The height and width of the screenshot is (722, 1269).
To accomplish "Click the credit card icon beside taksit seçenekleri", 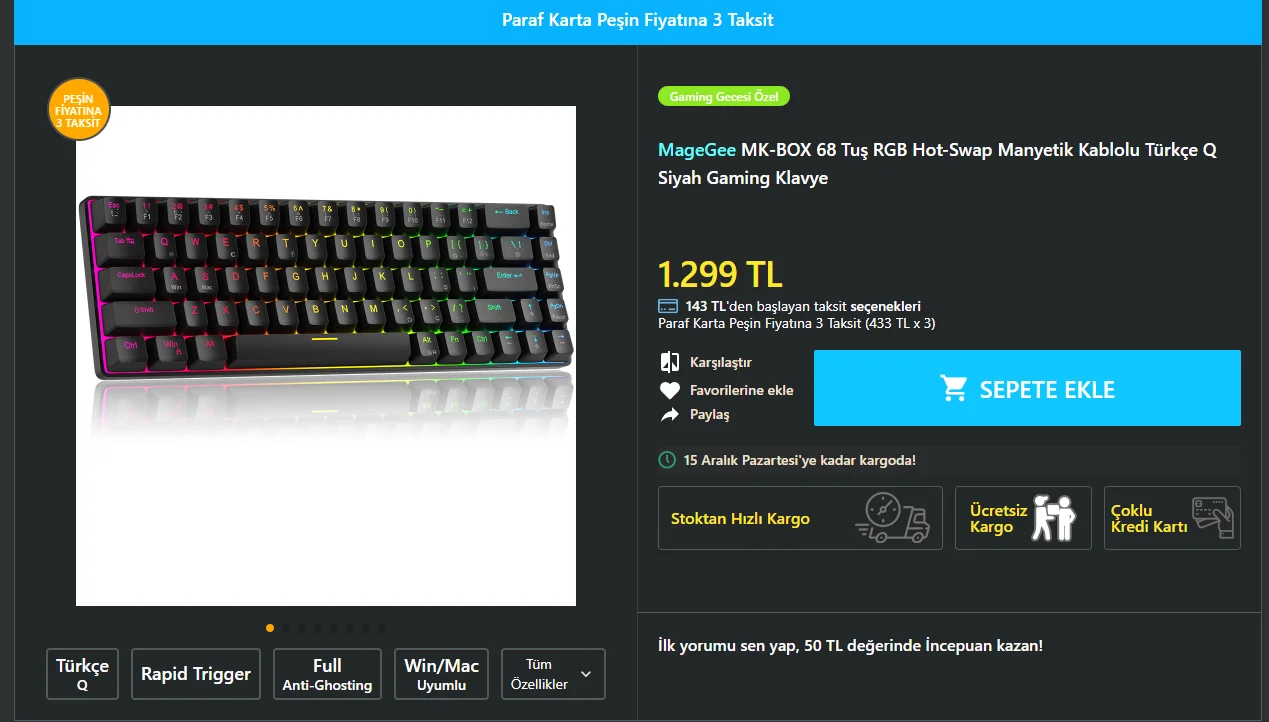I will 668,306.
